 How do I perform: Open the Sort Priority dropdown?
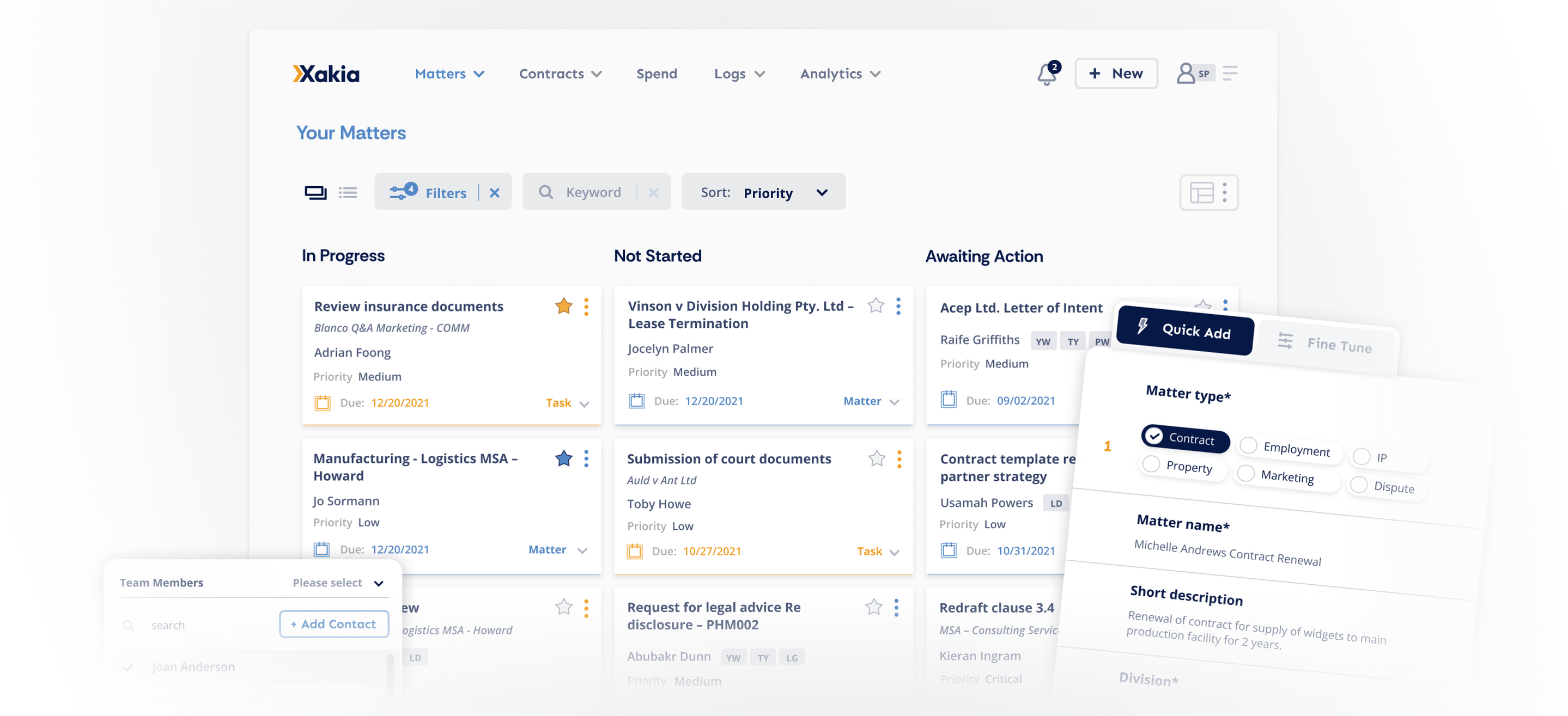(x=763, y=193)
